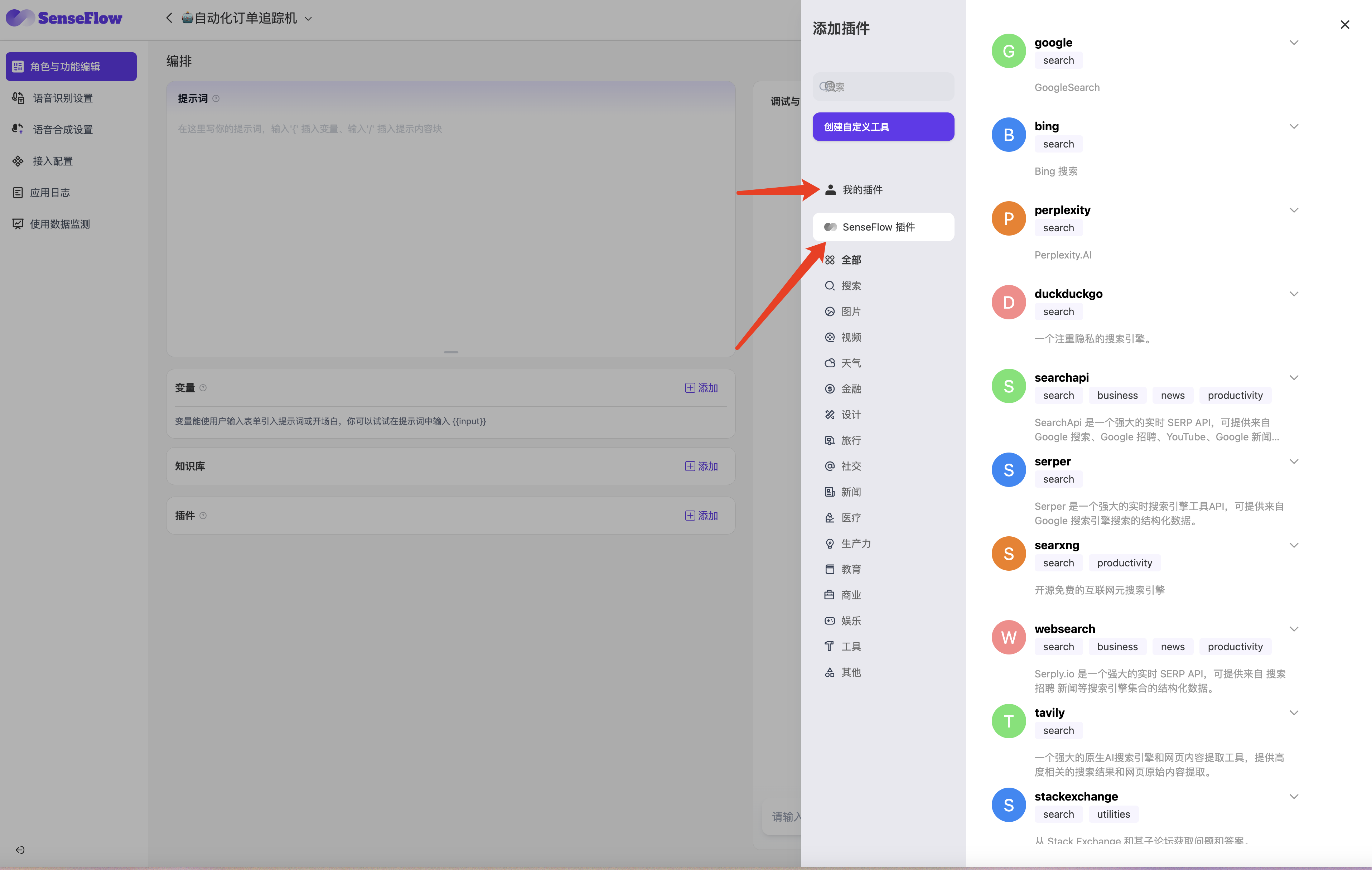
Task: Select the 图片 category
Action: coord(843,311)
